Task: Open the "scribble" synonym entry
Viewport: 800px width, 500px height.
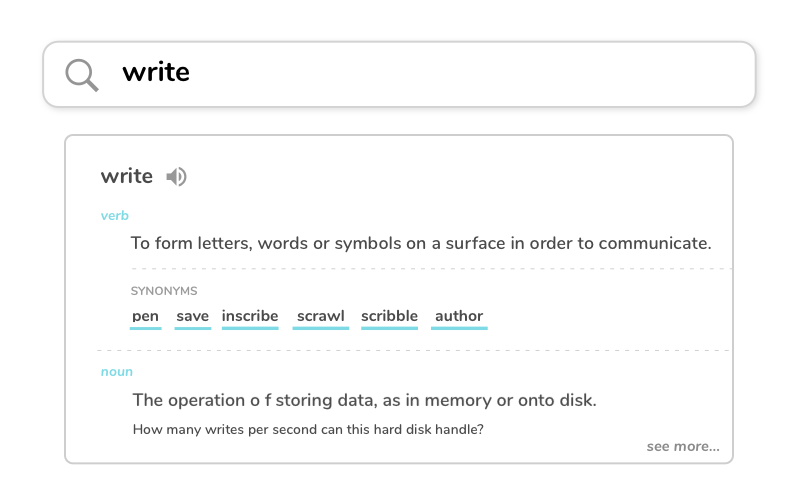Action: [389, 316]
